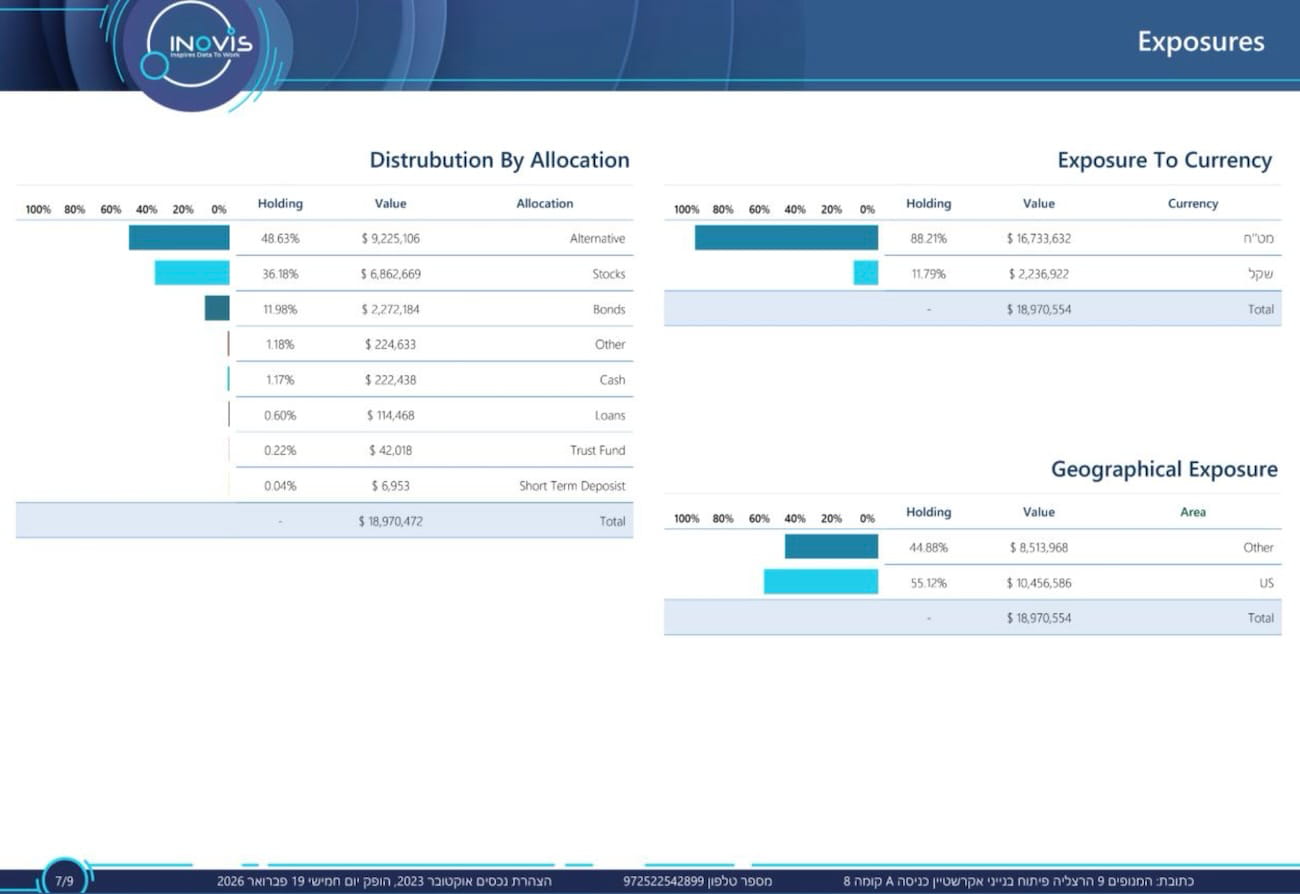Select the US geographical exposure bar
The image size is (1300, 894).
821,582
